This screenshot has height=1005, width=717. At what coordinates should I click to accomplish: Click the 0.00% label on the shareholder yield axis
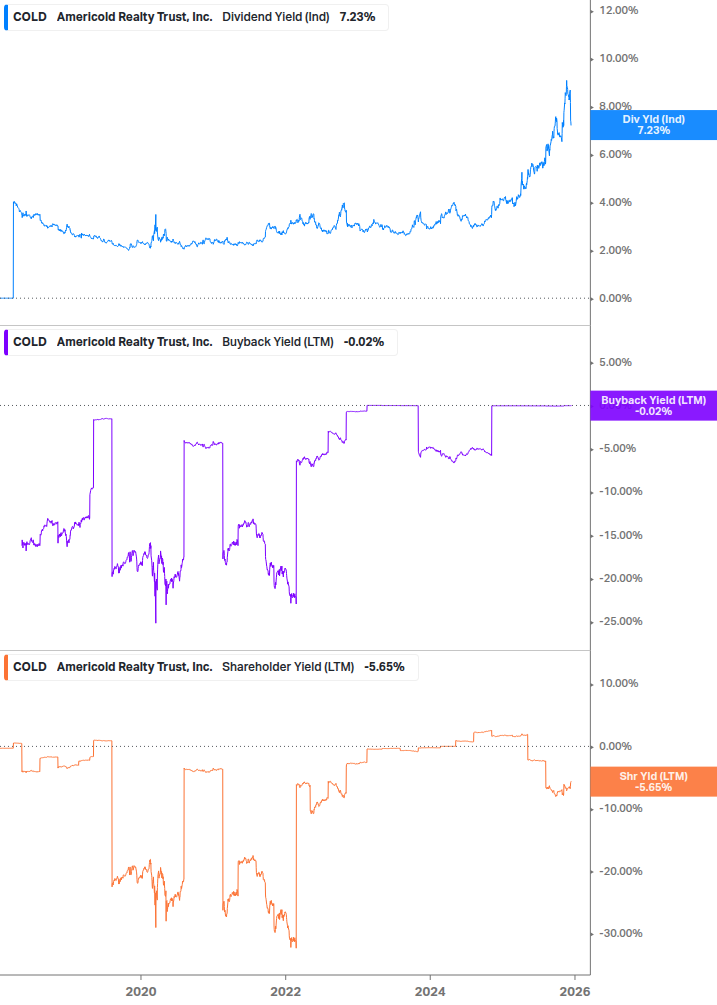(x=615, y=747)
